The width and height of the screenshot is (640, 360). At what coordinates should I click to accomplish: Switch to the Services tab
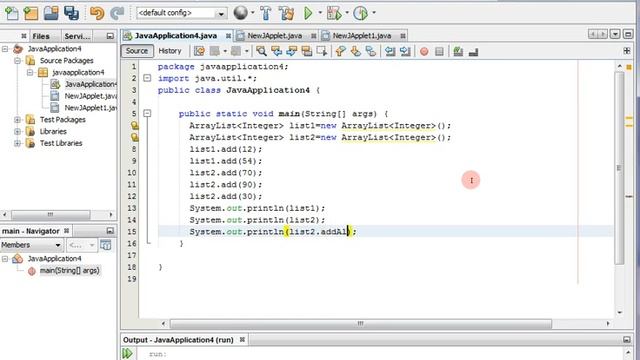coord(77,36)
